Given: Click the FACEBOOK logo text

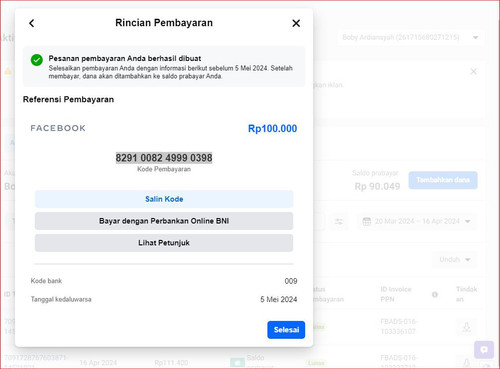Looking at the screenshot, I should tap(58, 128).
